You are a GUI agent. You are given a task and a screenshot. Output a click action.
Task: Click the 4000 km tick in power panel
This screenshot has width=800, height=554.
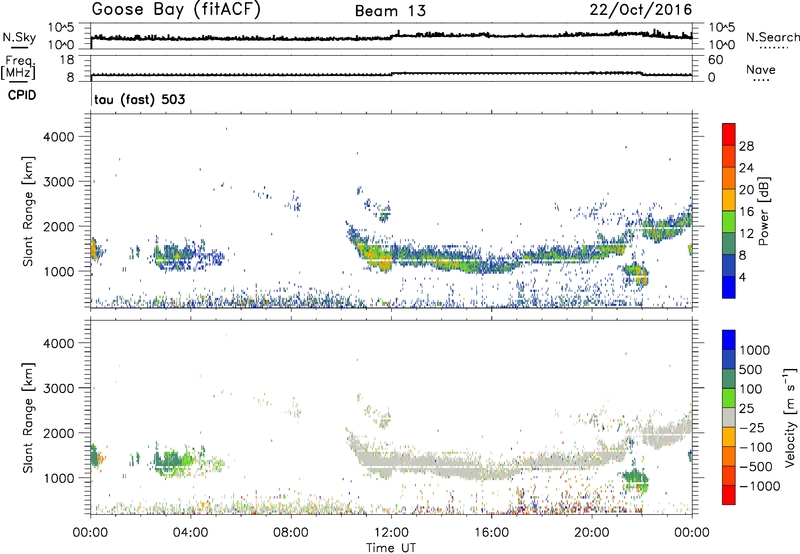click(x=59, y=137)
